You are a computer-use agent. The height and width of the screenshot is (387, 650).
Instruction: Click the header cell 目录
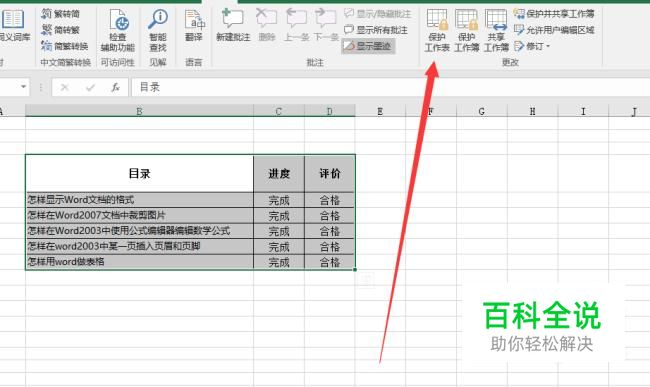pos(139,173)
